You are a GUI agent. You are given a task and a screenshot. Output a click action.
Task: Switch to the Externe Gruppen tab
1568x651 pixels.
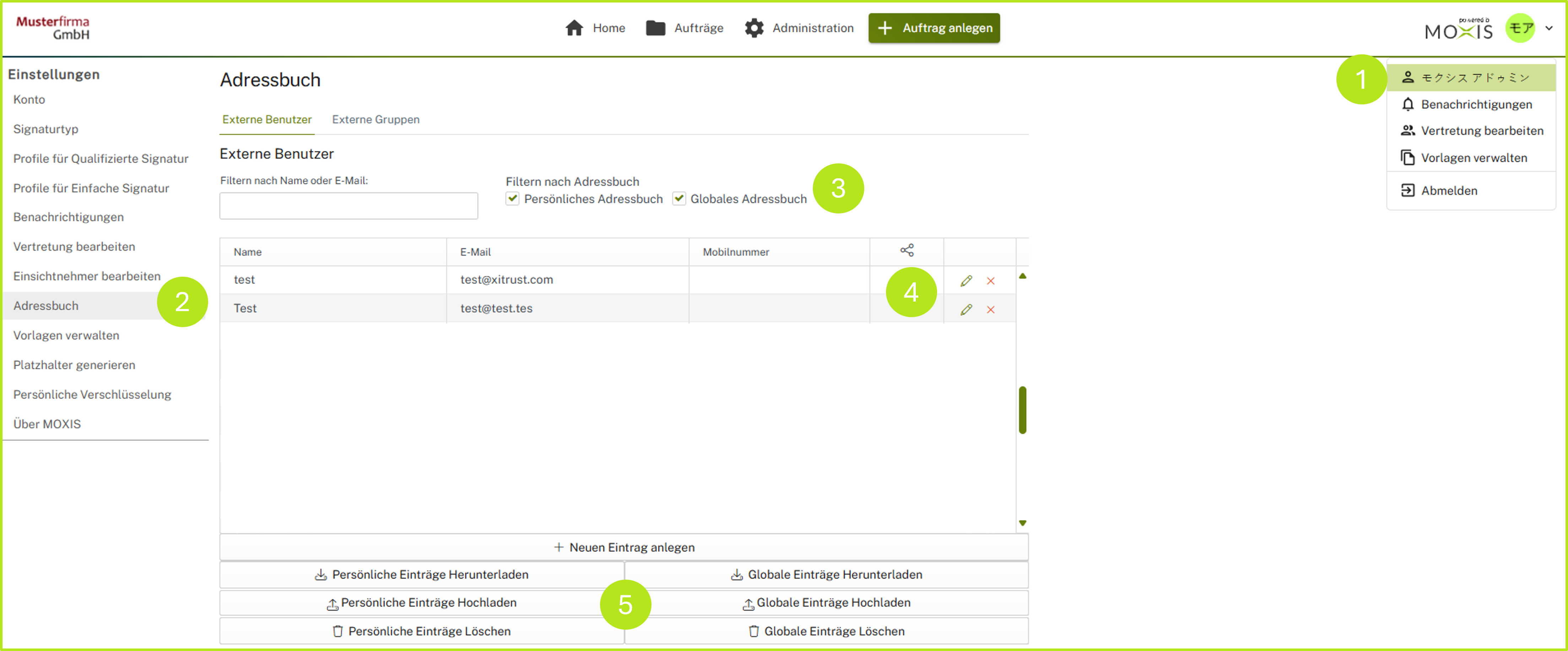(x=375, y=119)
